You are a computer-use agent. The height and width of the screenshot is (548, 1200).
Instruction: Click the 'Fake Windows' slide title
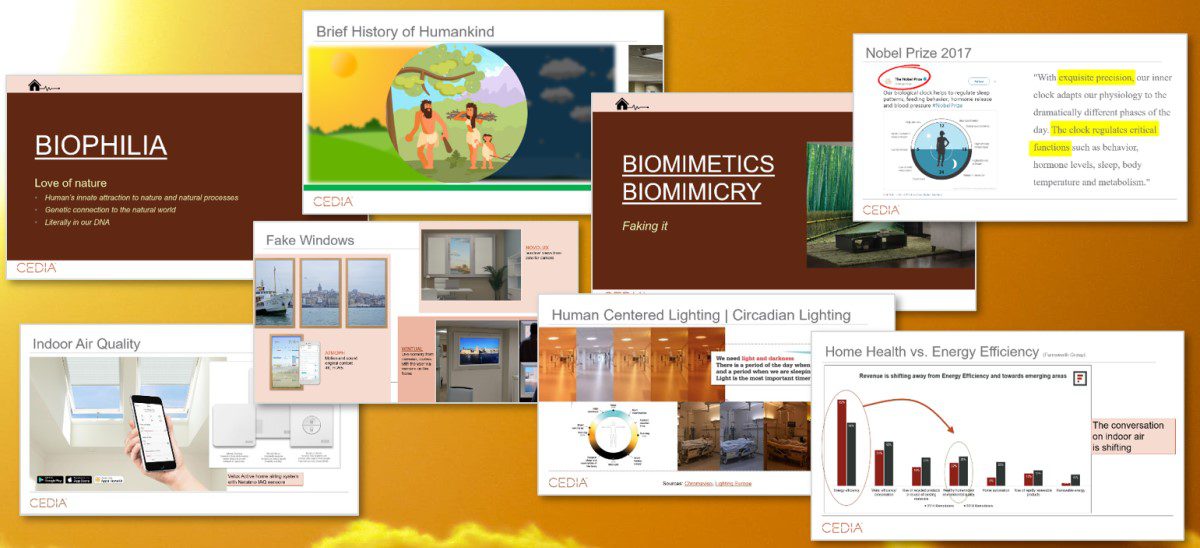[x=310, y=240]
